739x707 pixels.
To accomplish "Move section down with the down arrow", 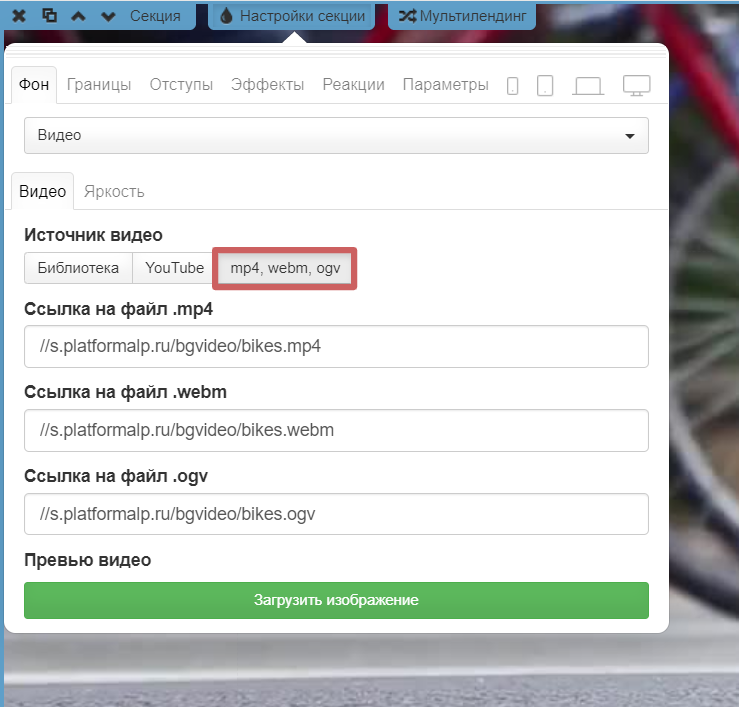I will [108, 16].
